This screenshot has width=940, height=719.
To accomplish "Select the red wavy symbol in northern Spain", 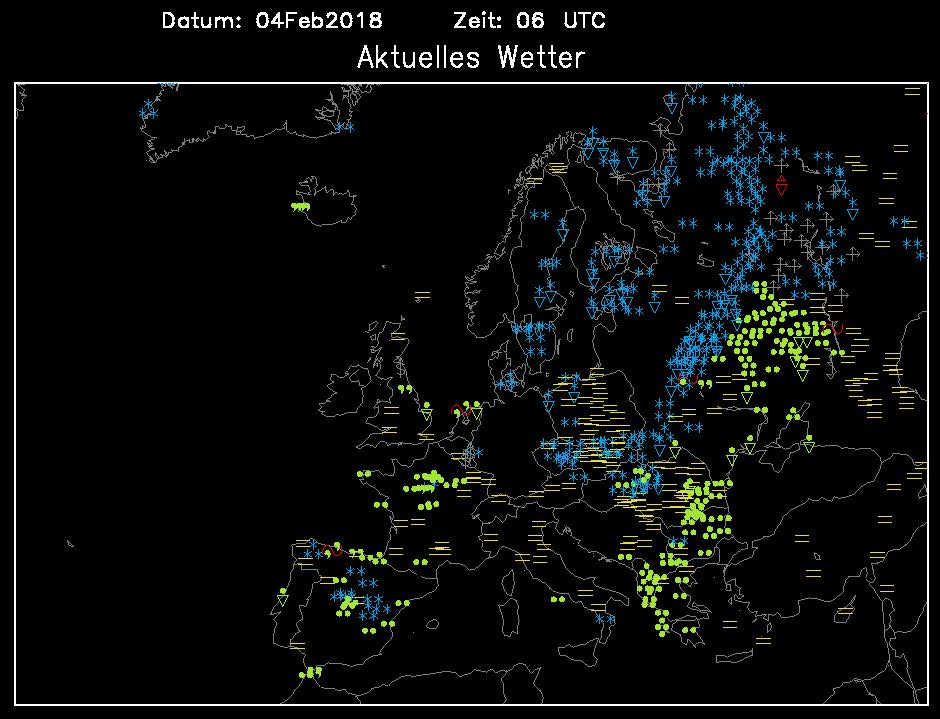I will coord(332,549).
